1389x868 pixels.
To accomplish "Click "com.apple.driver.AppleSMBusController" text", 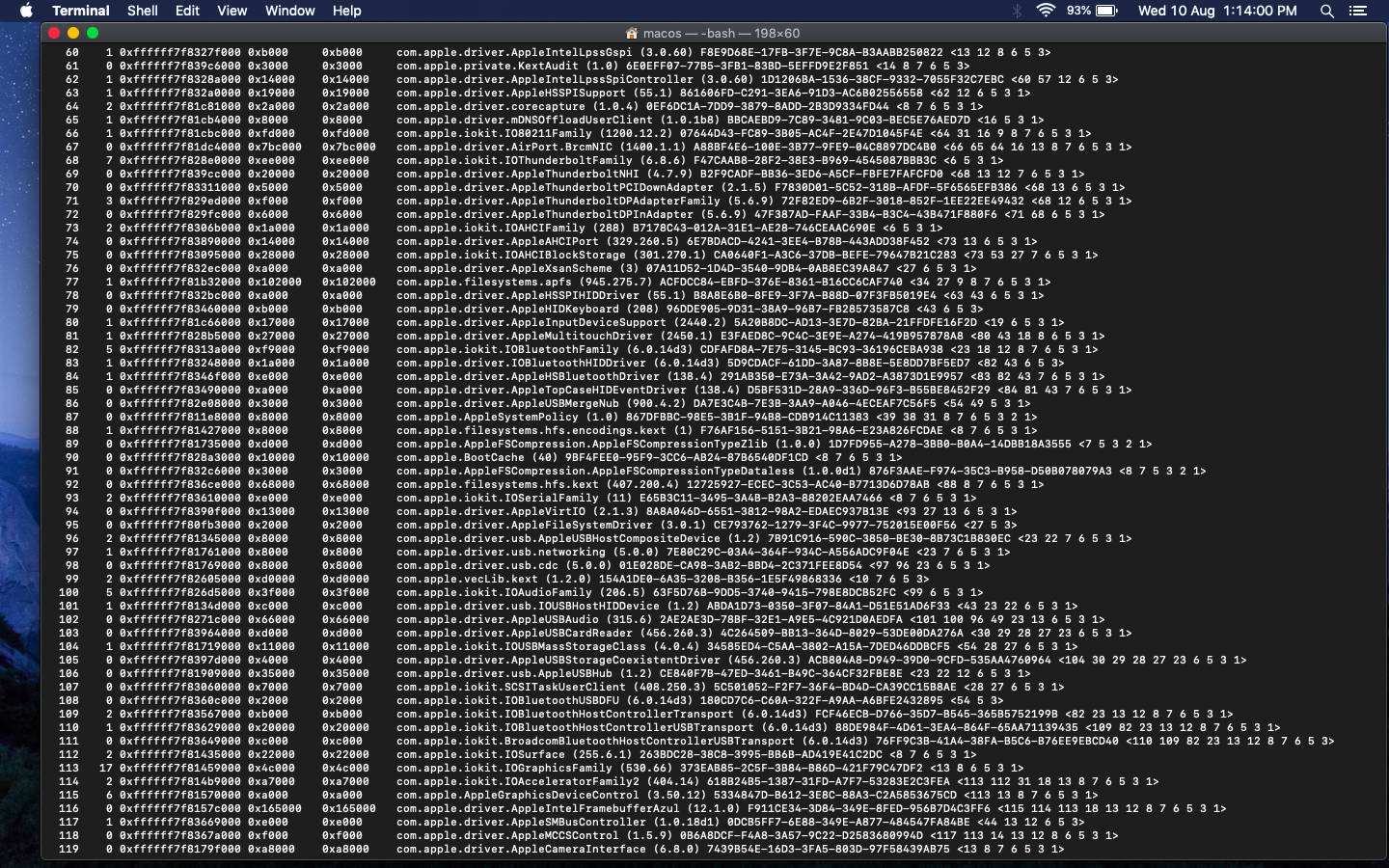I will click(521, 822).
